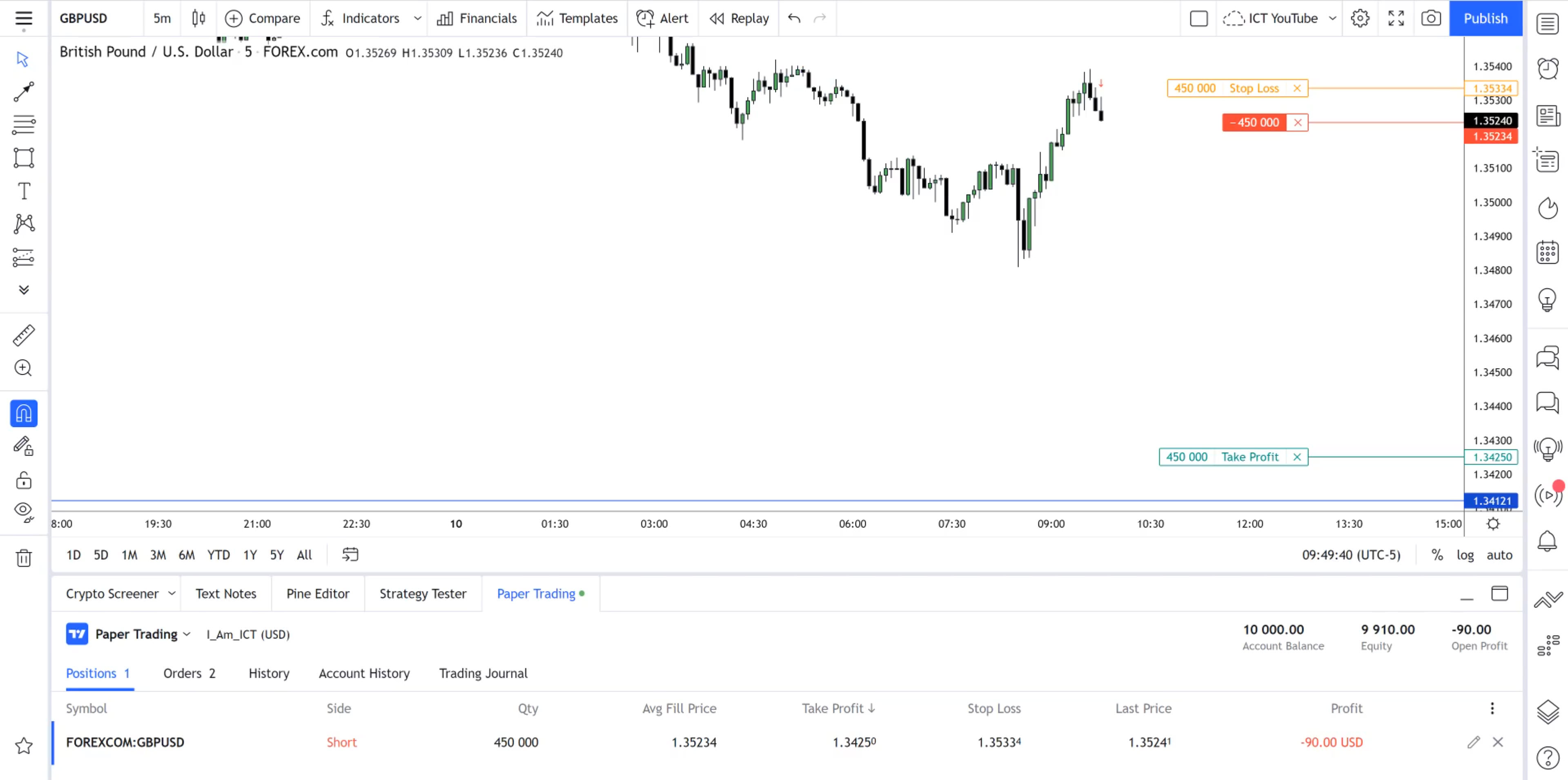
Task: Switch to the Text Notes tab
Action: (226, 593)
